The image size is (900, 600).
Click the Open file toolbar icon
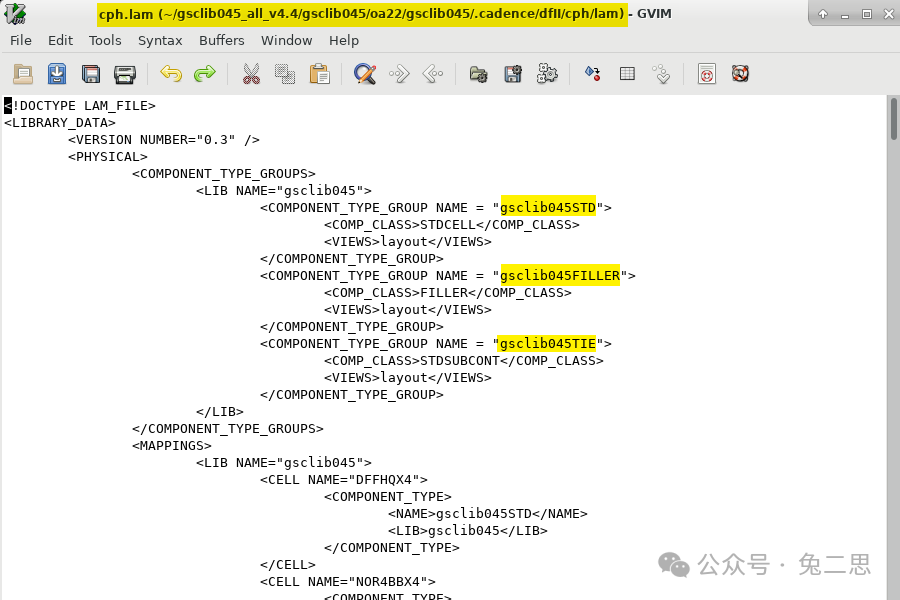pos(23,74)
